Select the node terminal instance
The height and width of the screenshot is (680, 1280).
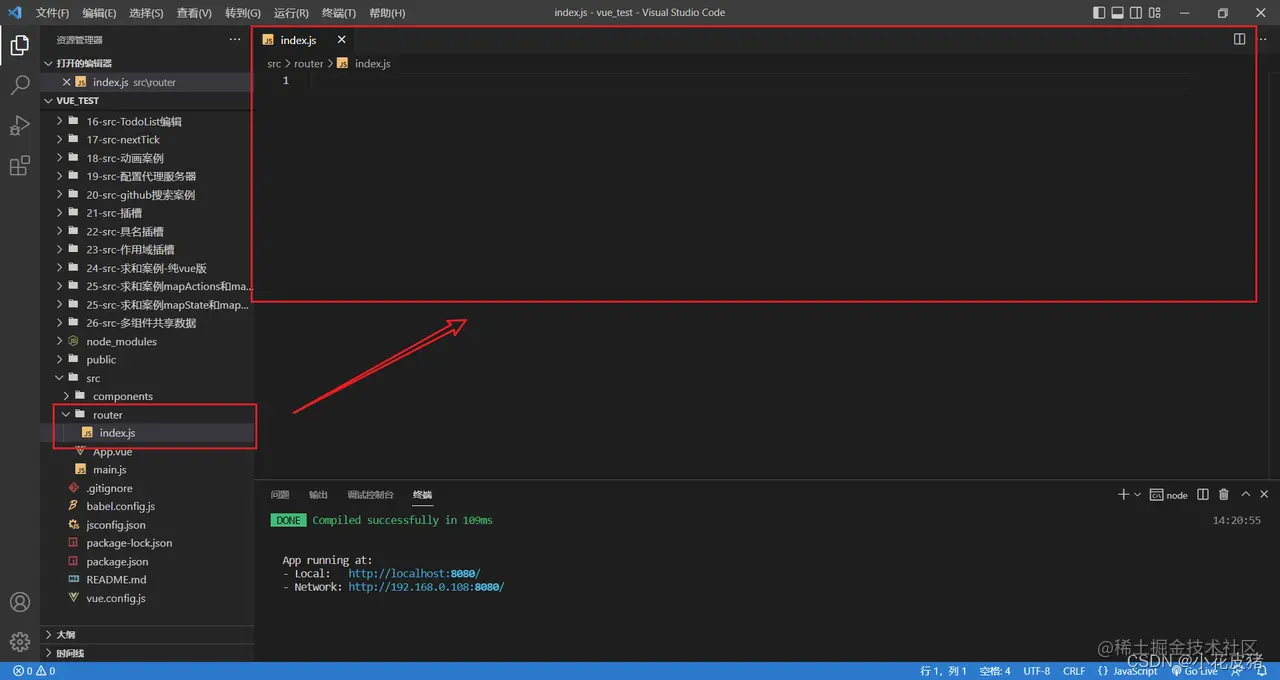(x=1169, y=494)
